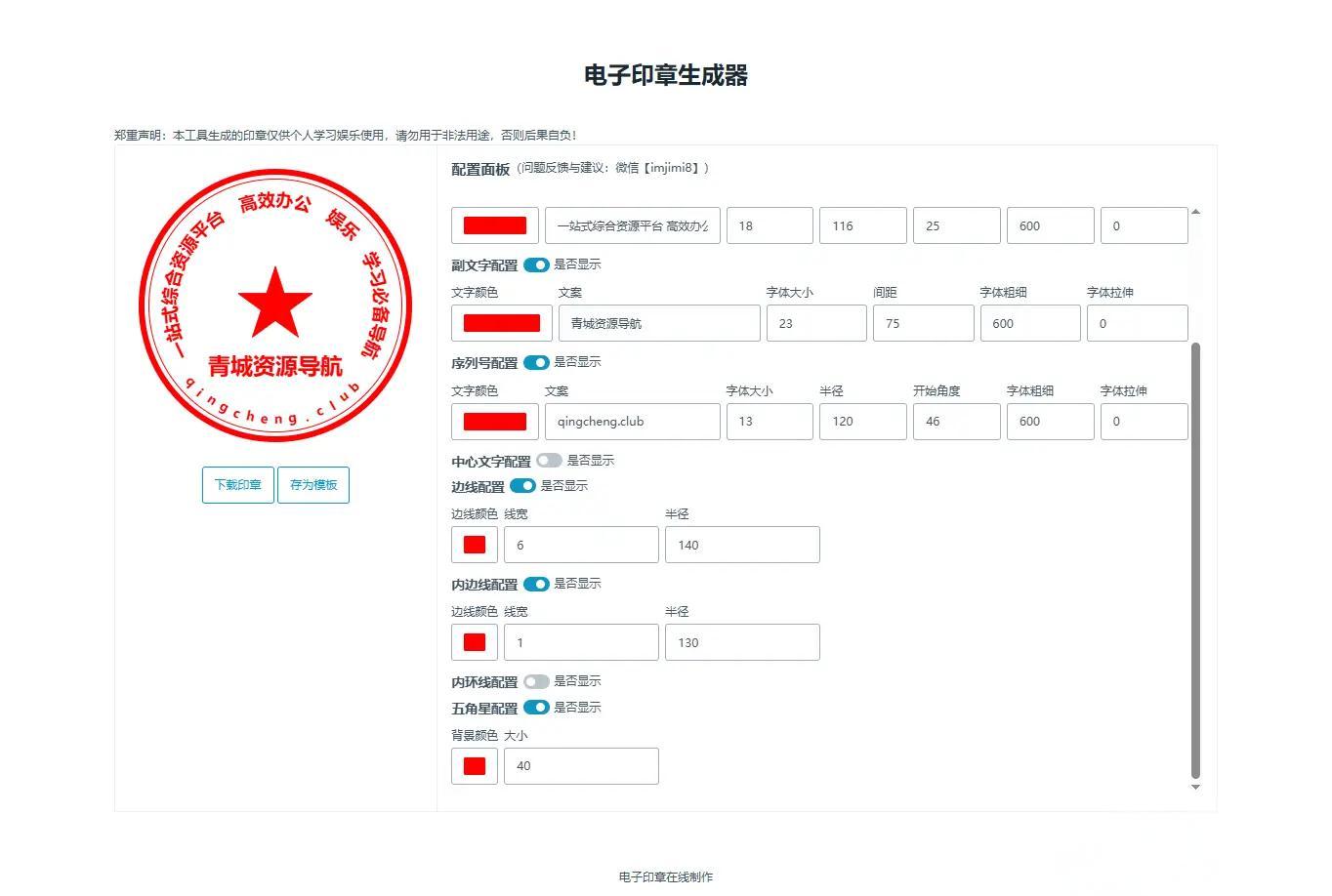This screenshot has height=896, width=1332.
Task: Click the generated red stamp preview image
Action: click(x=275, y=305)
